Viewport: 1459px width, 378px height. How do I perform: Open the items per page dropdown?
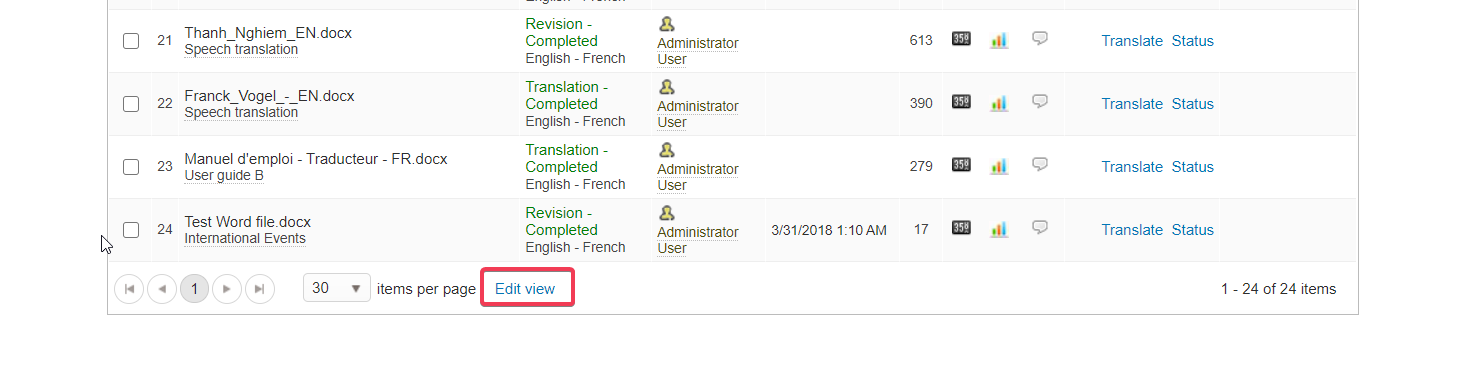pos(337,288)
